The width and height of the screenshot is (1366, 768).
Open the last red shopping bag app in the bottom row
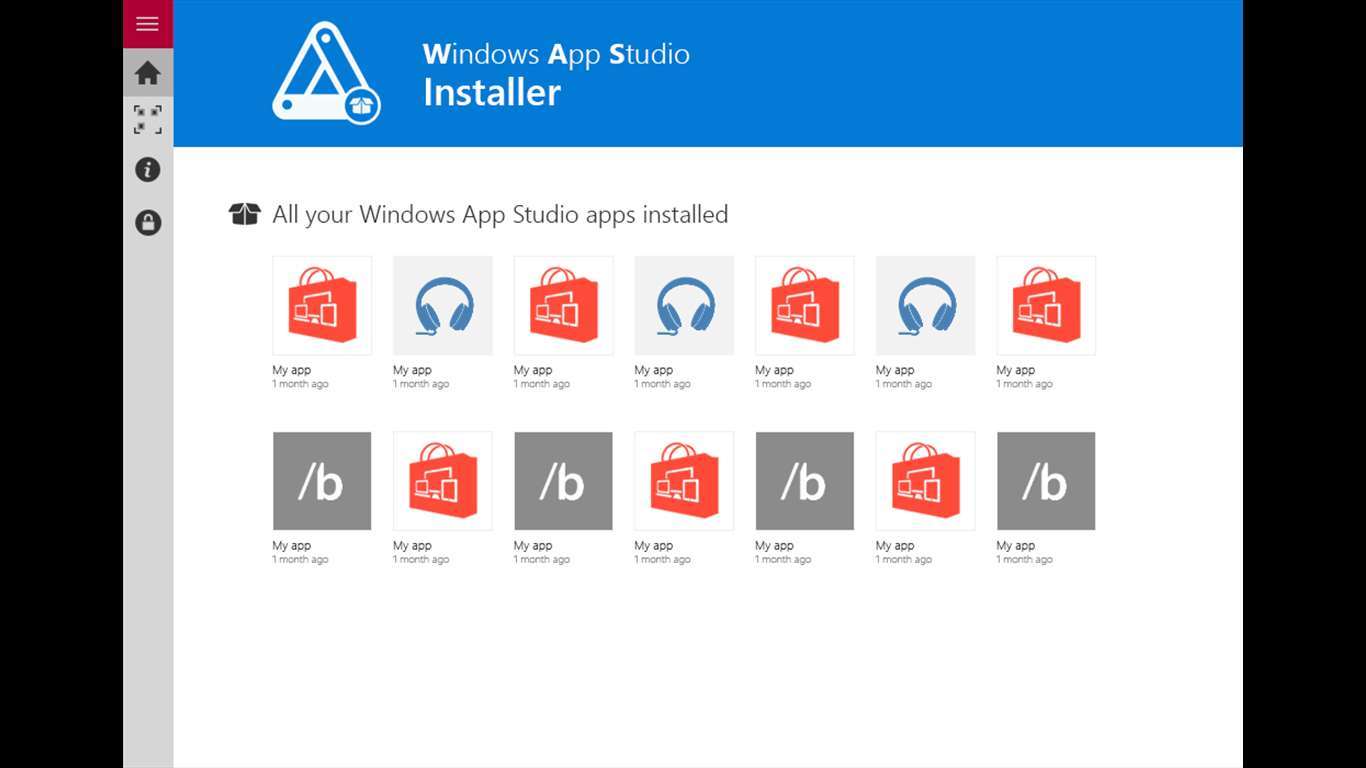point(925,481)
